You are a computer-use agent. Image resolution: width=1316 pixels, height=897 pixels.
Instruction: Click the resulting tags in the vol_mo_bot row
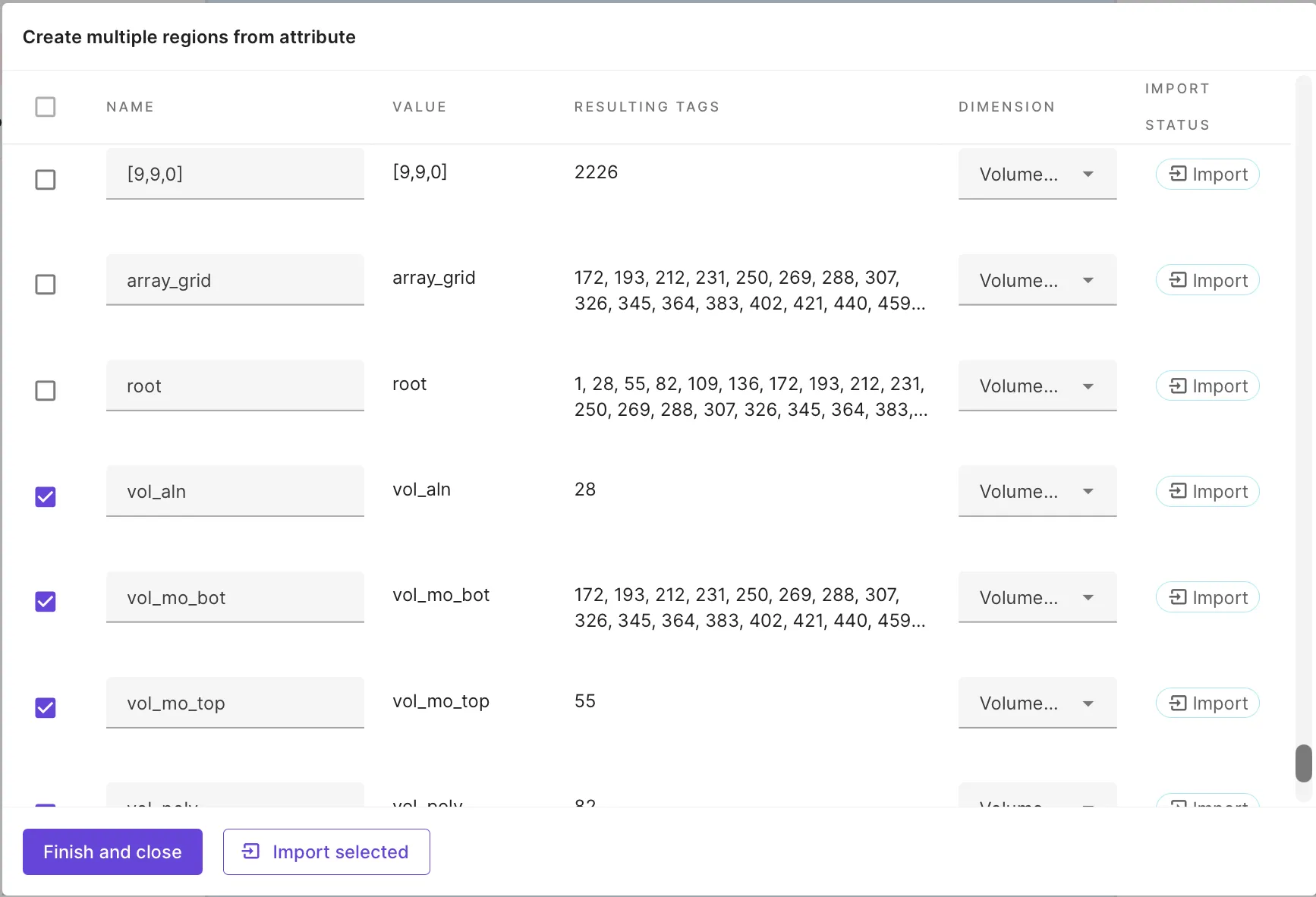click(x=750, y=608)
